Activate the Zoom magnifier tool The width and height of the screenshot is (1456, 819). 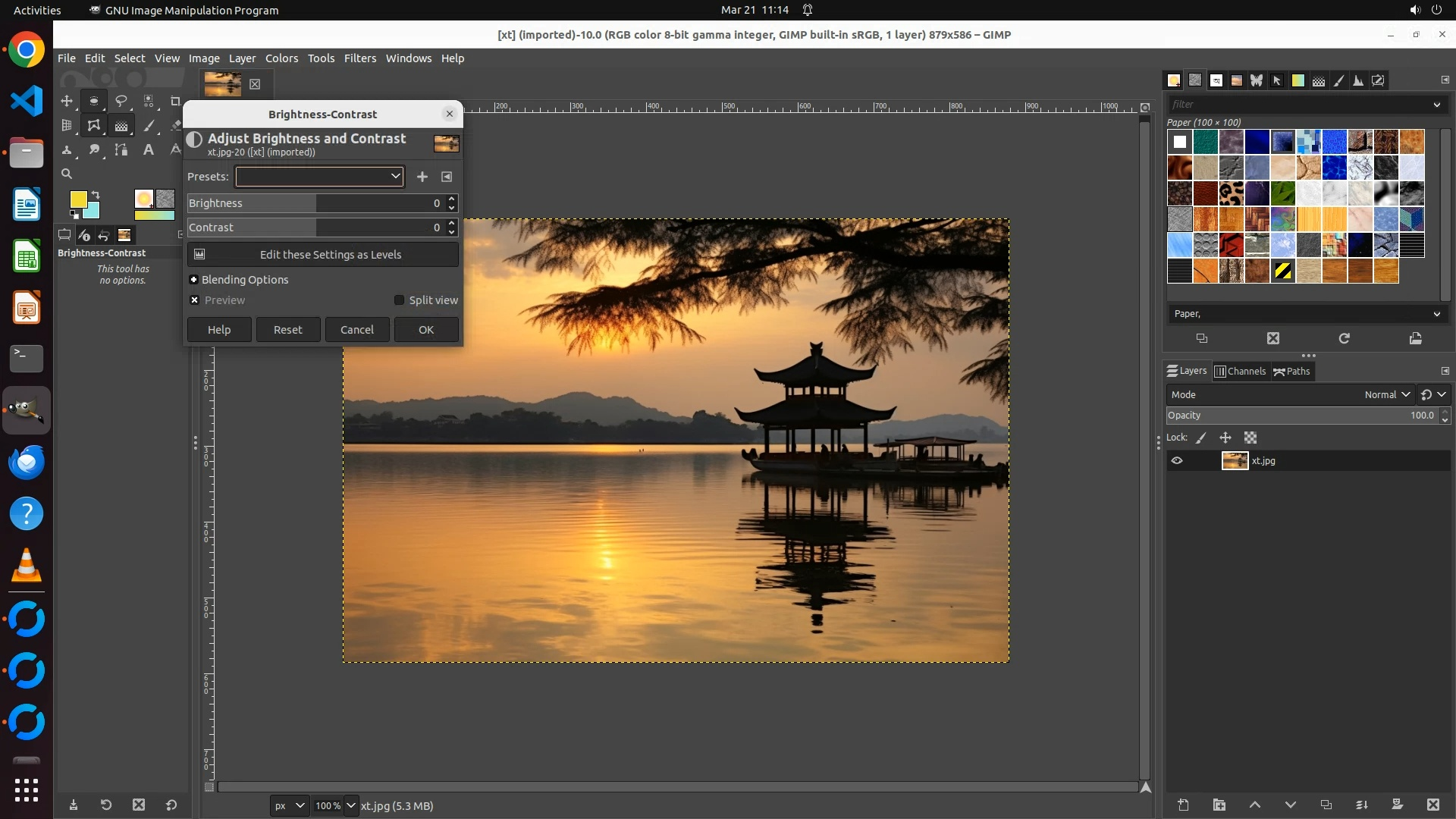click(67, 174)
